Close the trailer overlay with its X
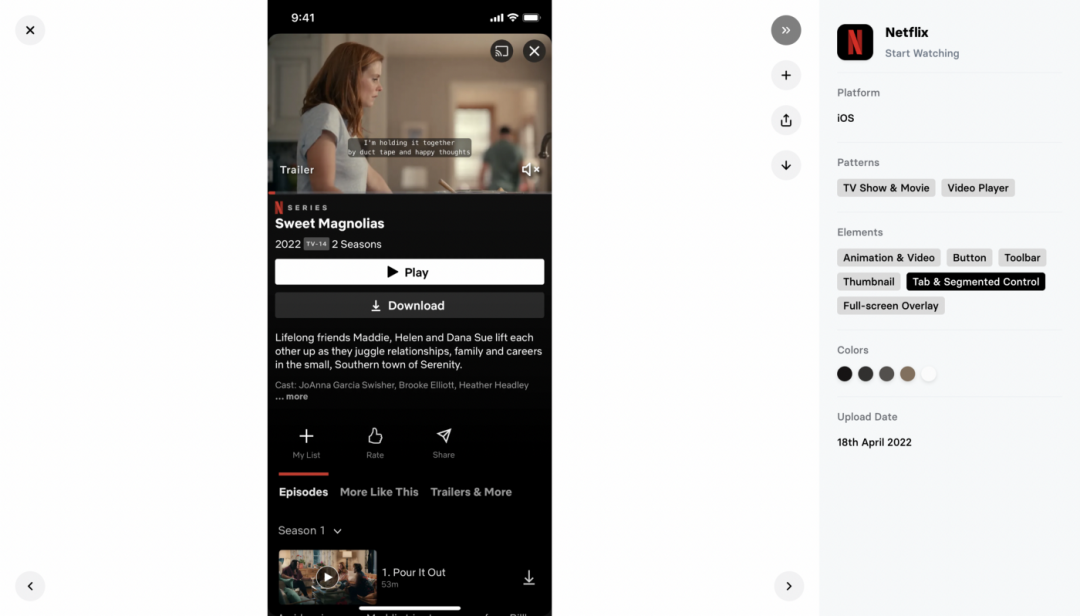Screen dimensions: 1080x616 (x=534, y=51)
